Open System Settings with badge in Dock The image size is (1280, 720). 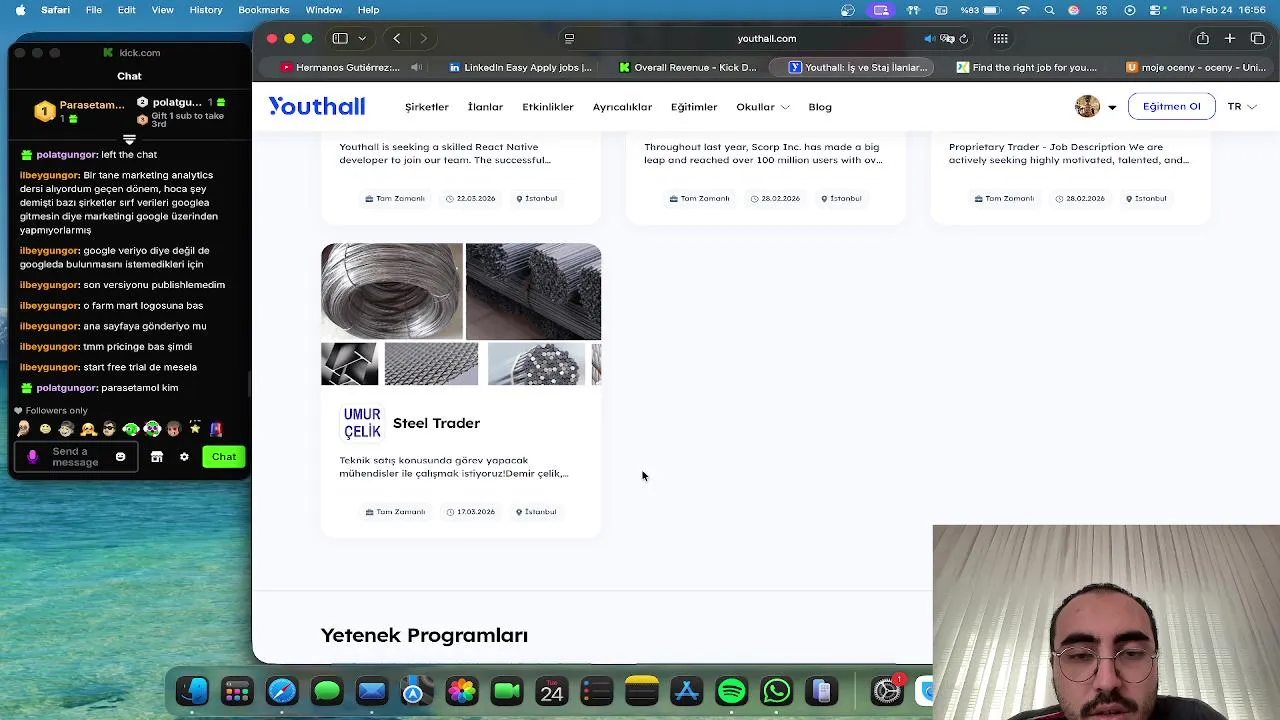click(887, 691)
